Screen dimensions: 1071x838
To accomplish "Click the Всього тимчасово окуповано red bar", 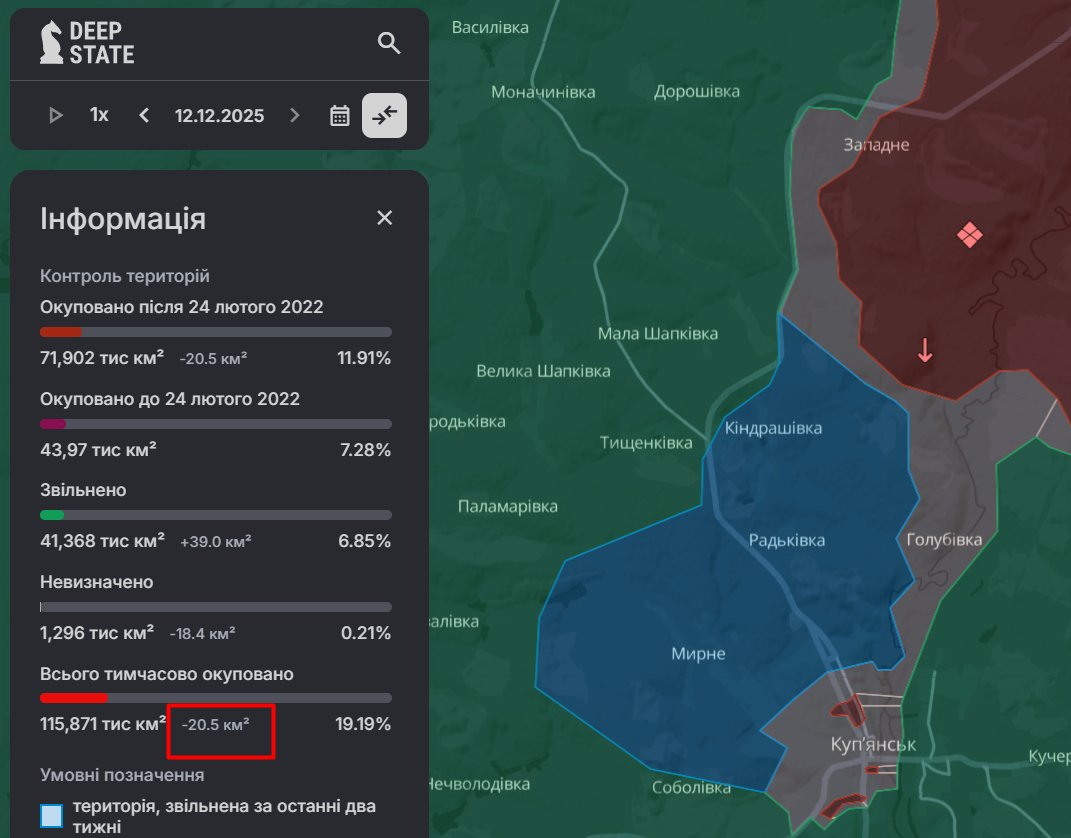I will [x=216, y=698].
